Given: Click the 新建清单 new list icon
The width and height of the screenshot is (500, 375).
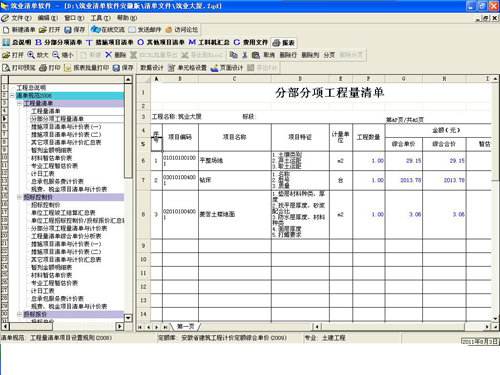Looking at the screenshot, I should (x=6, y=30).
